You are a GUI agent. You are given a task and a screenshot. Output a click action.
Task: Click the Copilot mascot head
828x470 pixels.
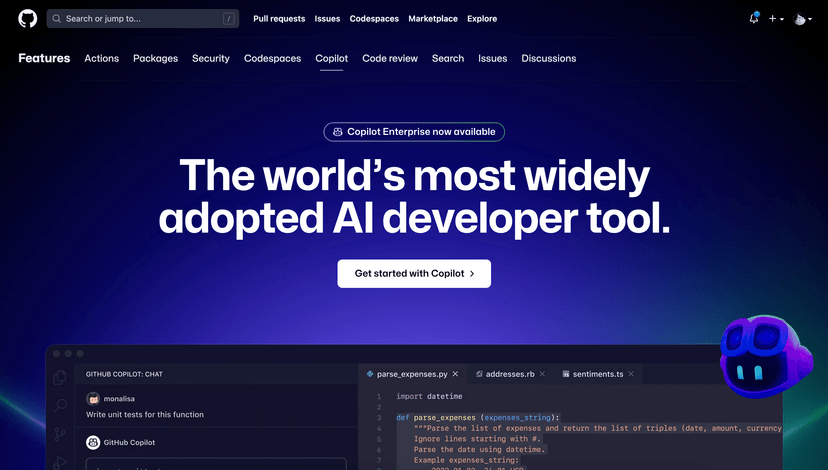[x=766, y=357]
